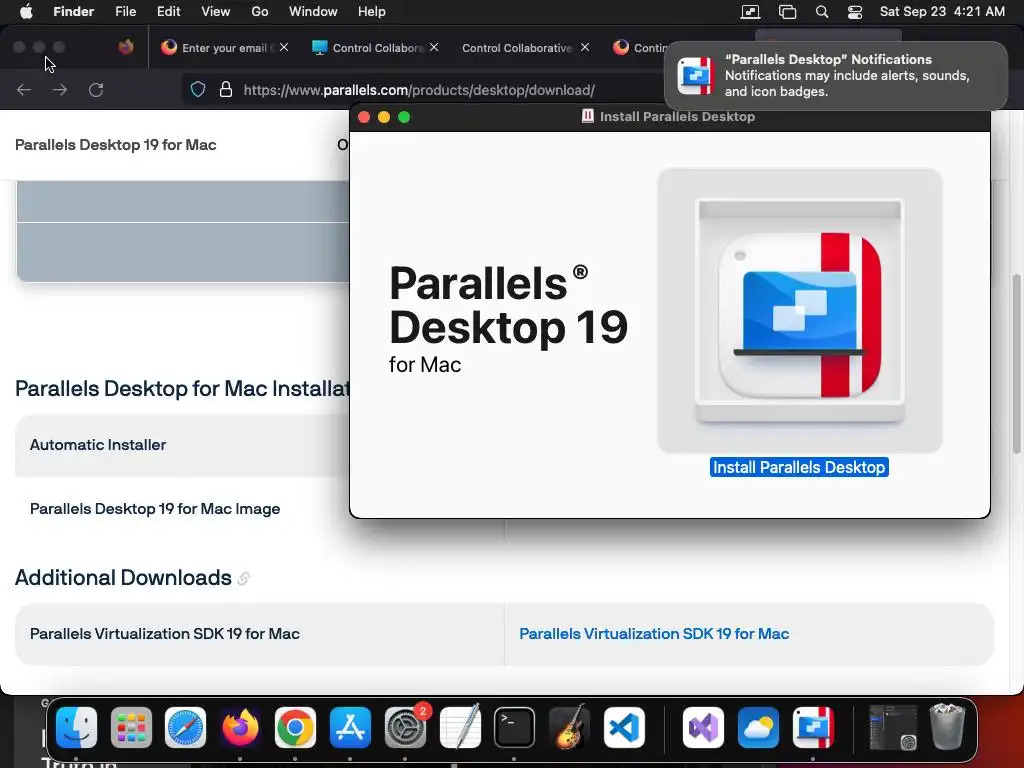Close the Enter your email tab
Viewport: 1024px width, 768px height.
pyautogui.click(x=283, y=47)
